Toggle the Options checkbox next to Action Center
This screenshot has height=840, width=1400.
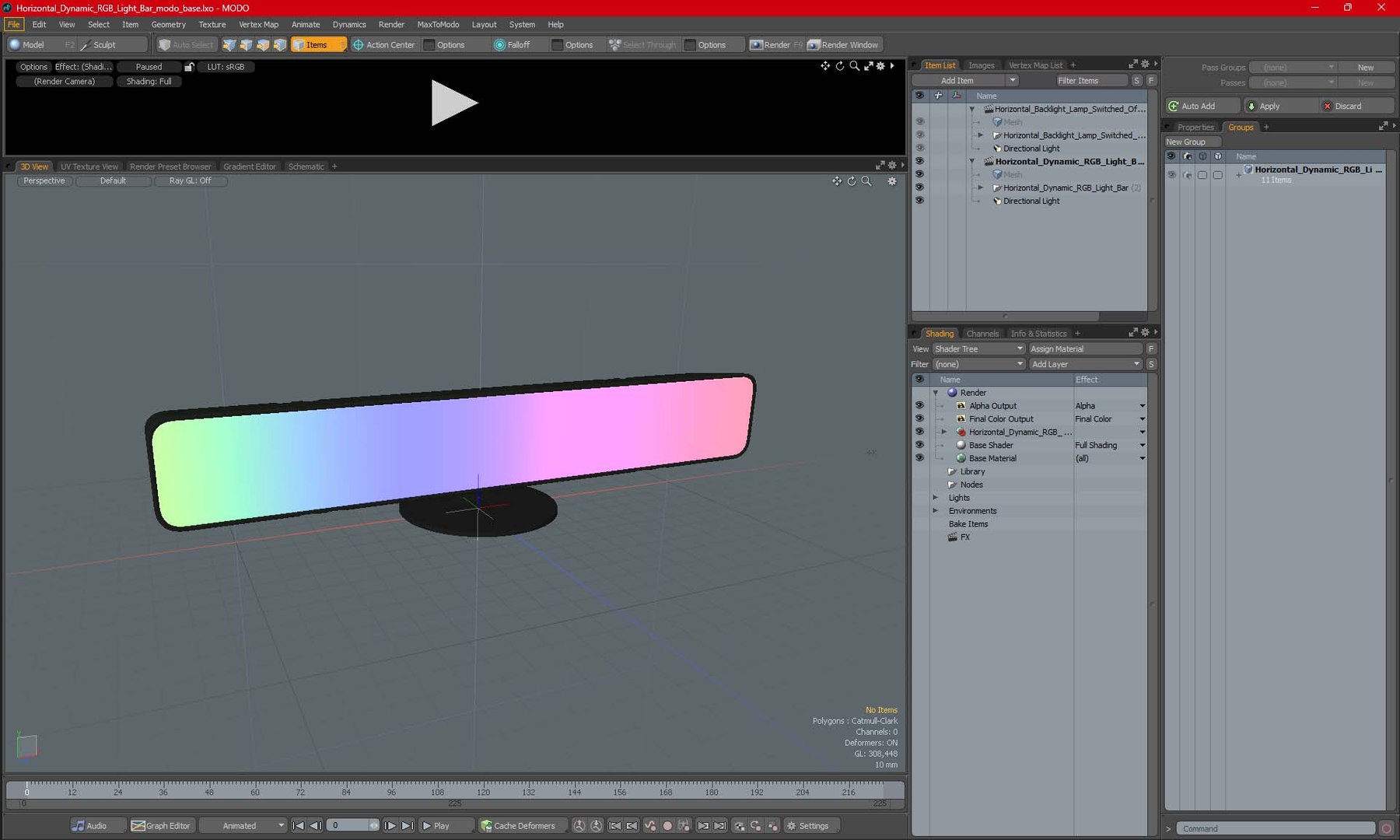[x=429, y=44]
